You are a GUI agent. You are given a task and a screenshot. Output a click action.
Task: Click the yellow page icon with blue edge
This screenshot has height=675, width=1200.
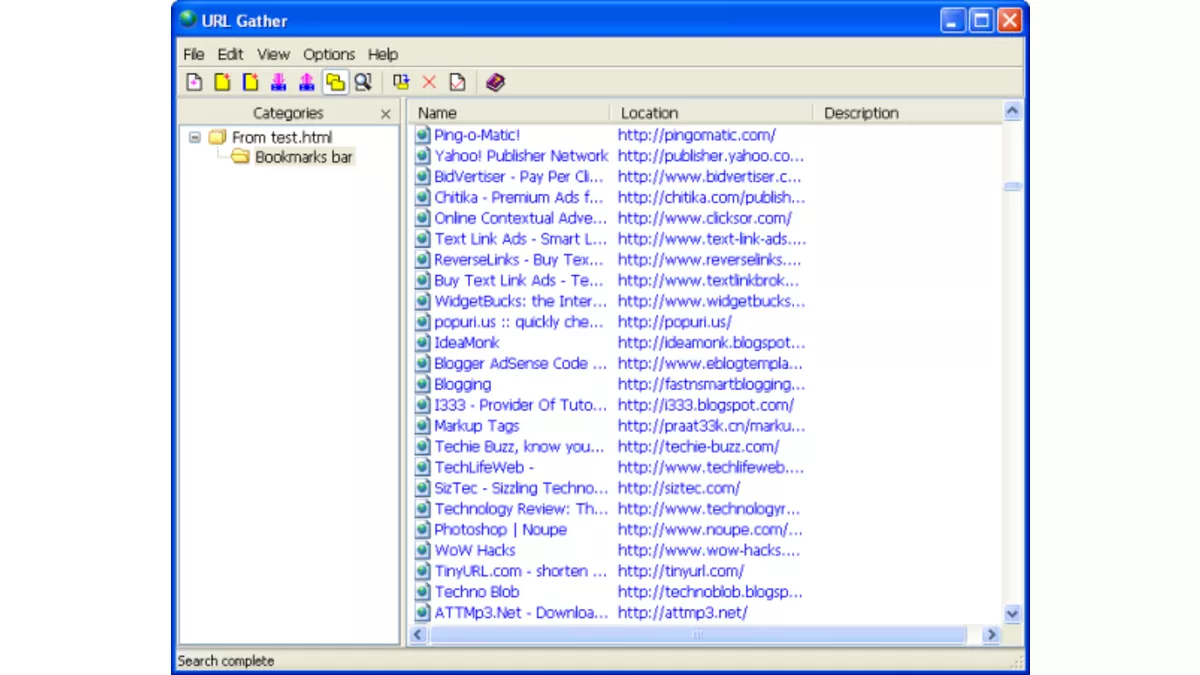point(251,83)
